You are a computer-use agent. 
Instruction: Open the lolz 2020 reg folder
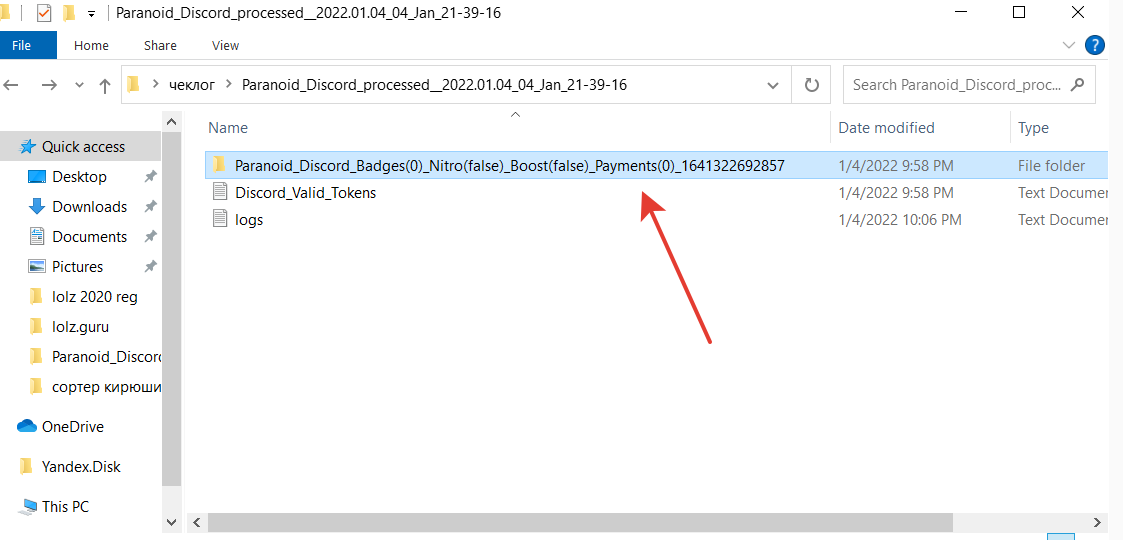[x=94, y=296]
